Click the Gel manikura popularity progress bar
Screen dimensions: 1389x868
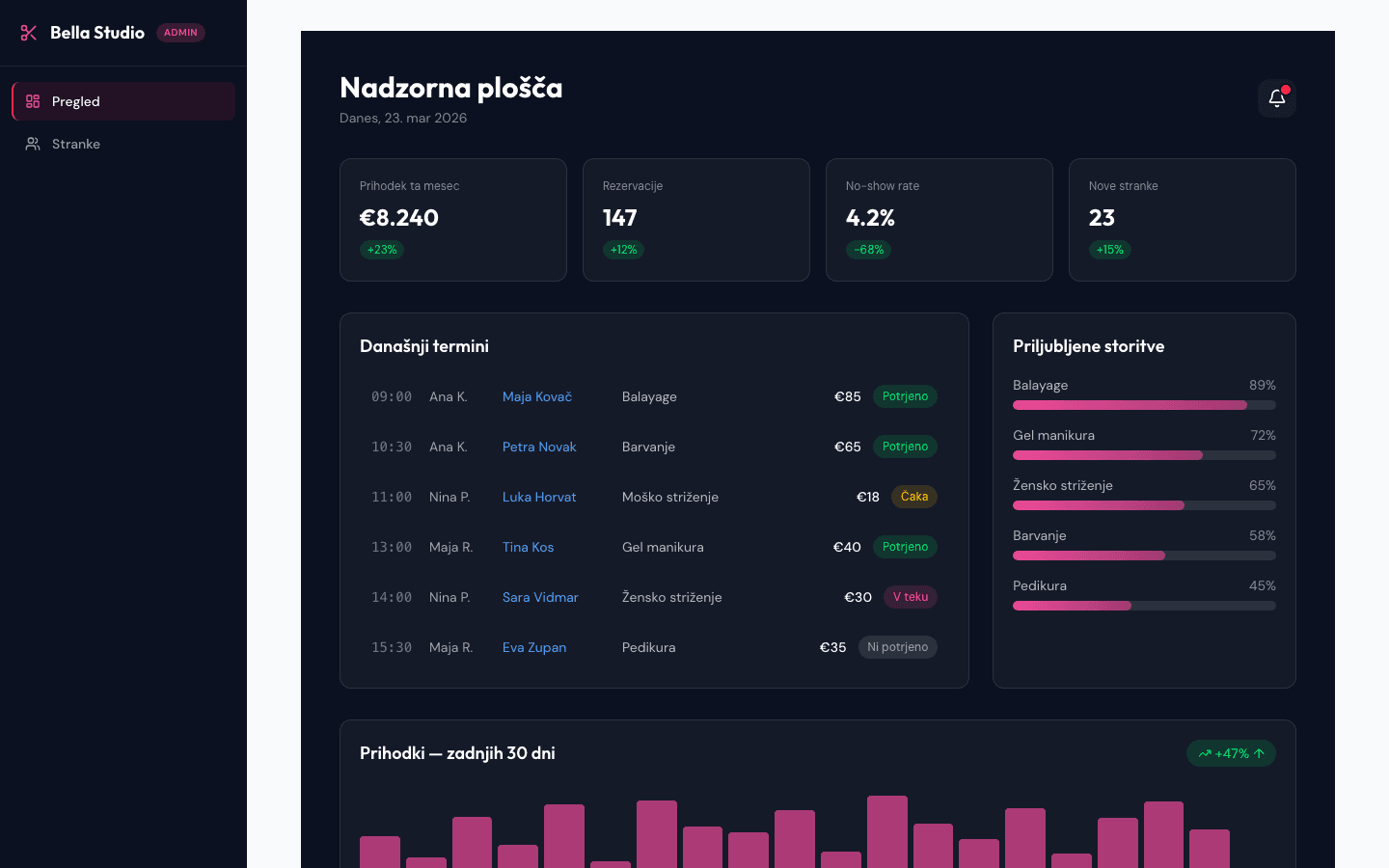pyautogui.click(x=1144, y=455)
